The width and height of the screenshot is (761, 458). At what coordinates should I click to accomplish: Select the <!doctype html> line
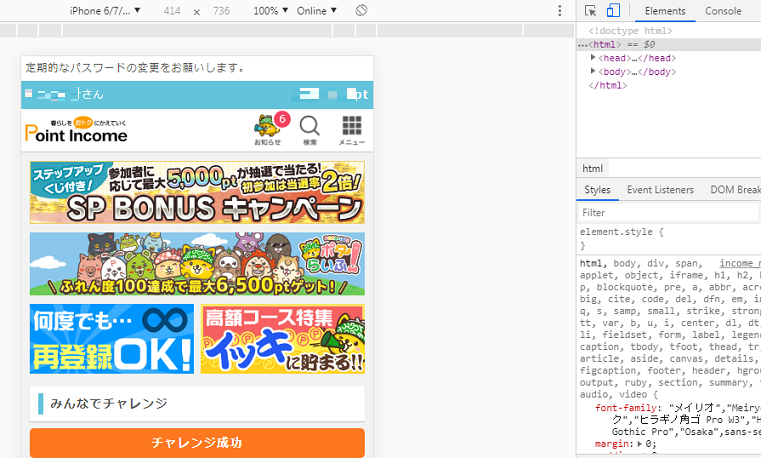pos(630,31)
